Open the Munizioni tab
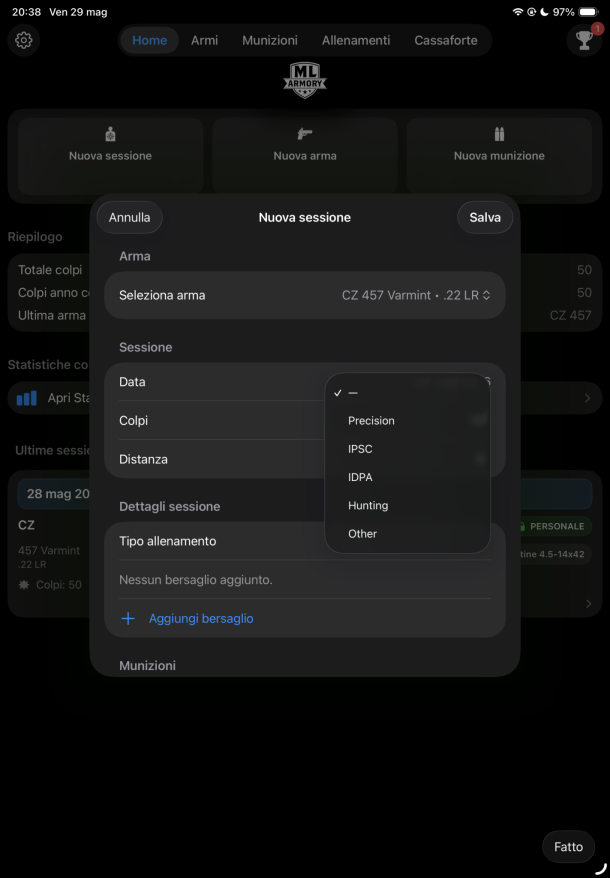 click(270, 40)
